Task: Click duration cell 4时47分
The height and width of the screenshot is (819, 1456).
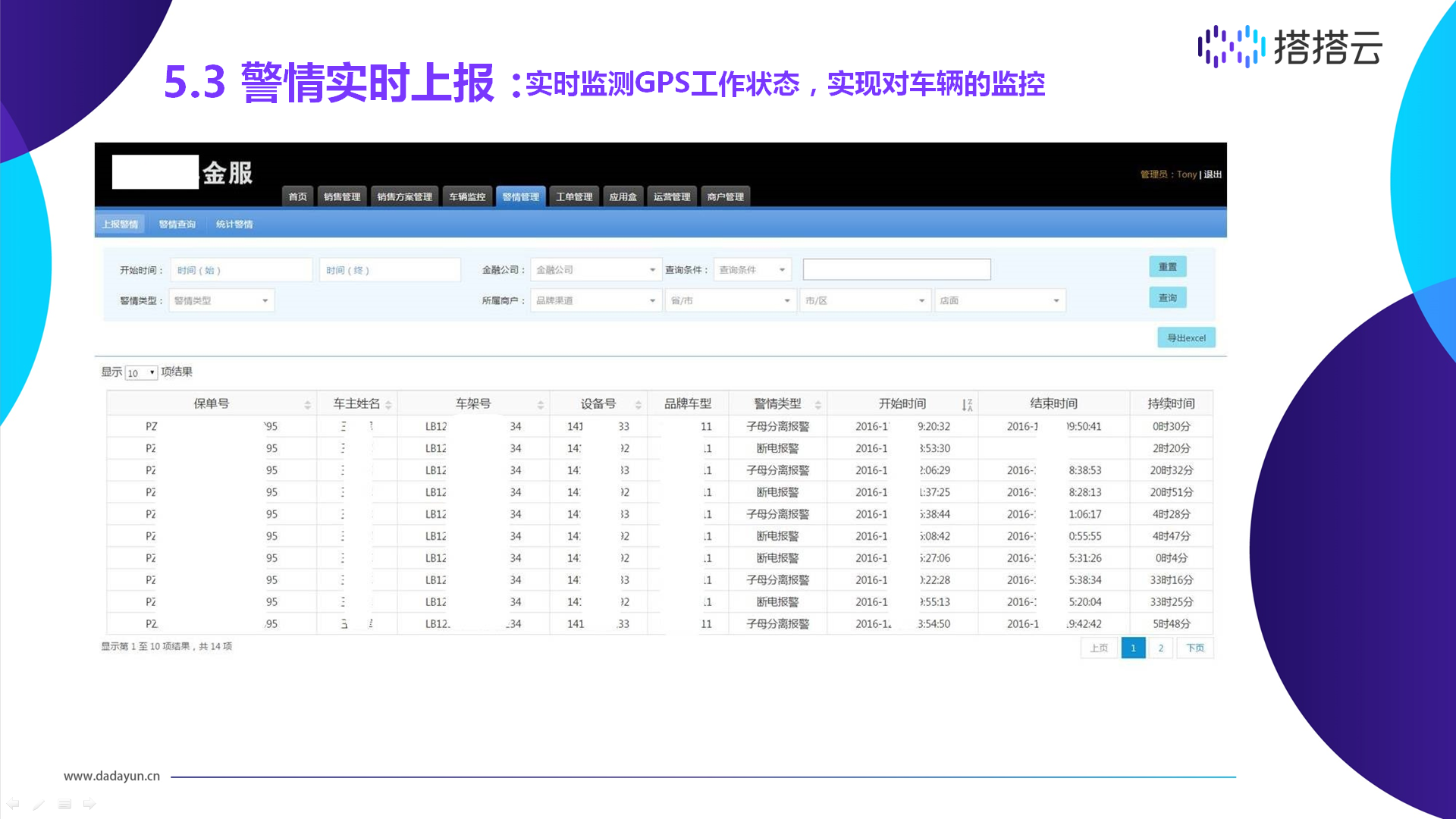Action: [x=1171, y=537]
